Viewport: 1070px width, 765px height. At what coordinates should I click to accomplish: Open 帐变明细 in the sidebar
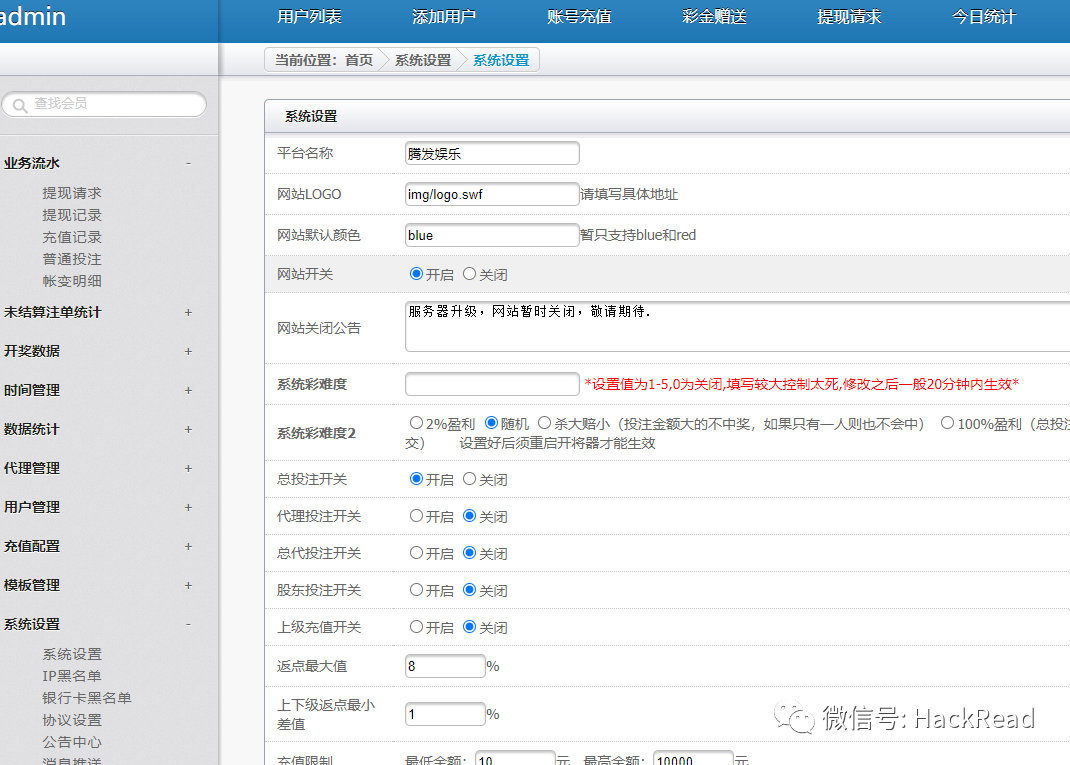[x=72, y=281]
